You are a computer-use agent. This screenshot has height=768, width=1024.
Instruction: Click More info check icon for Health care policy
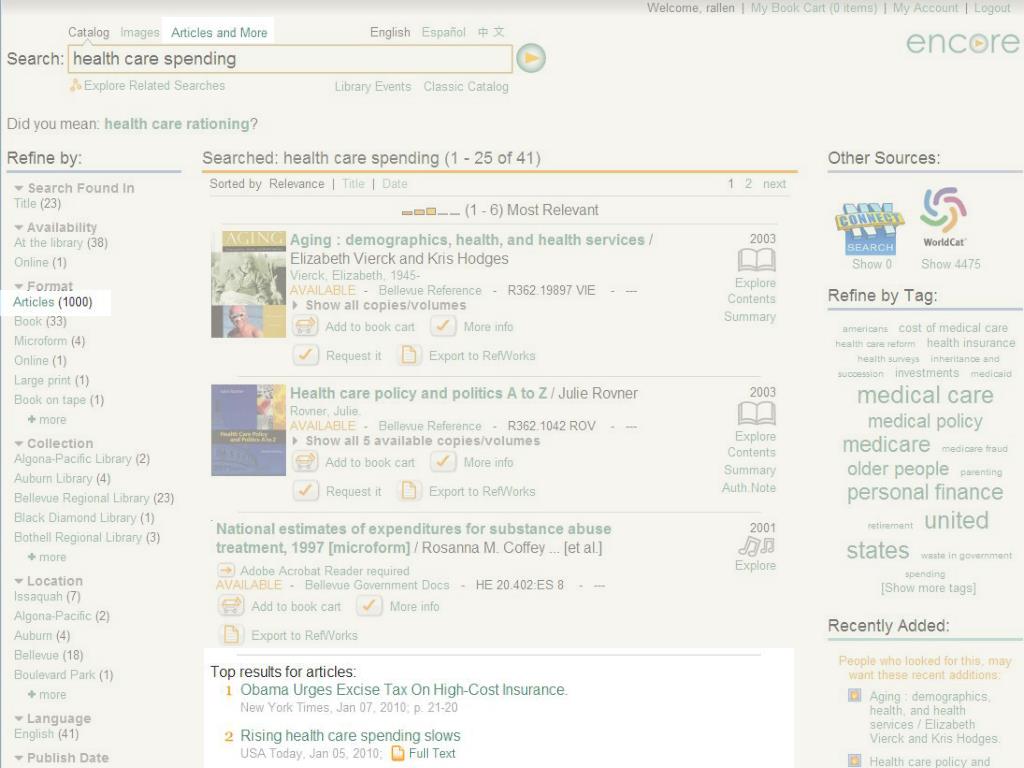click(443, 462)
